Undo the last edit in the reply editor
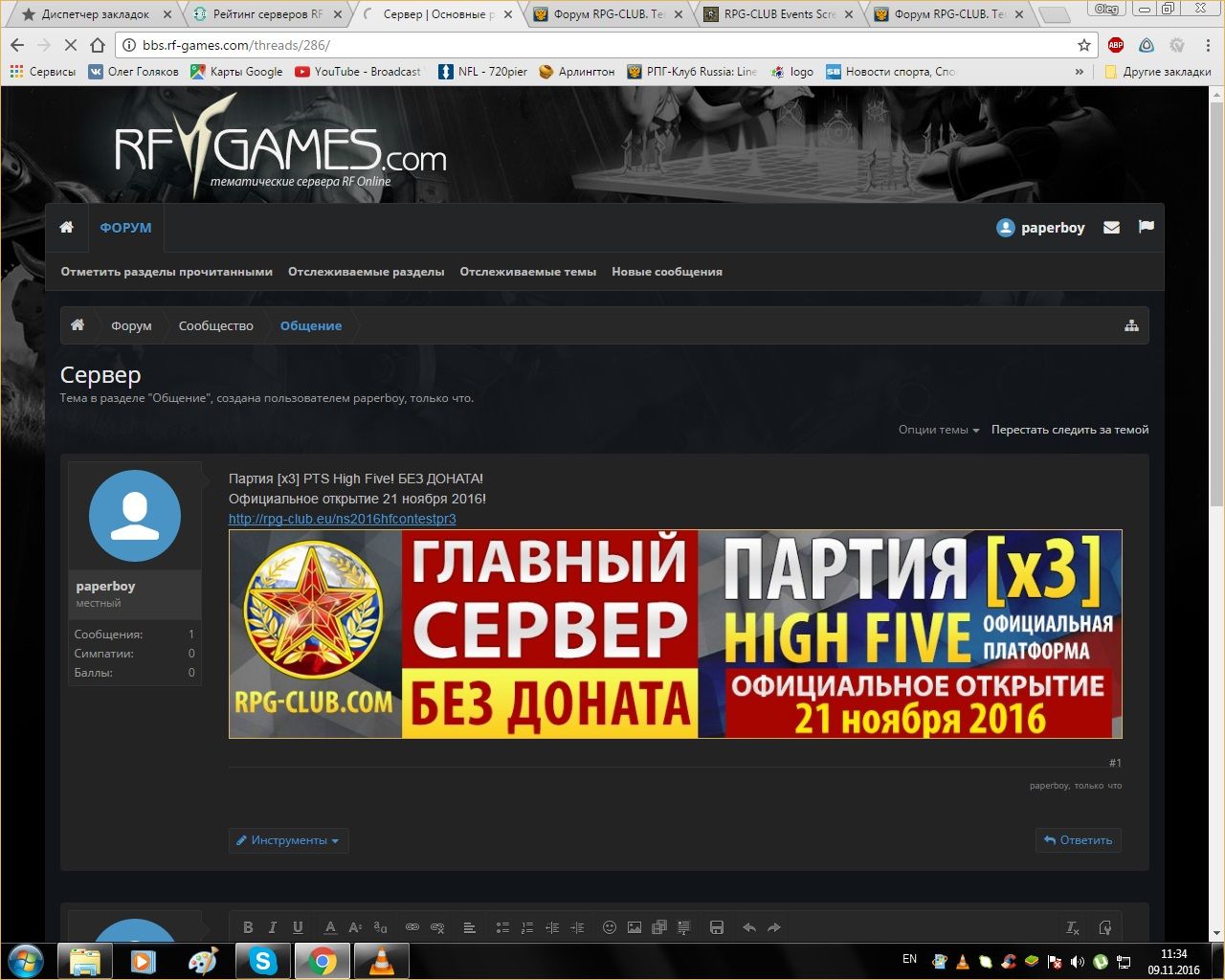This screenshot has width=1225, height=980. point(749,927)
